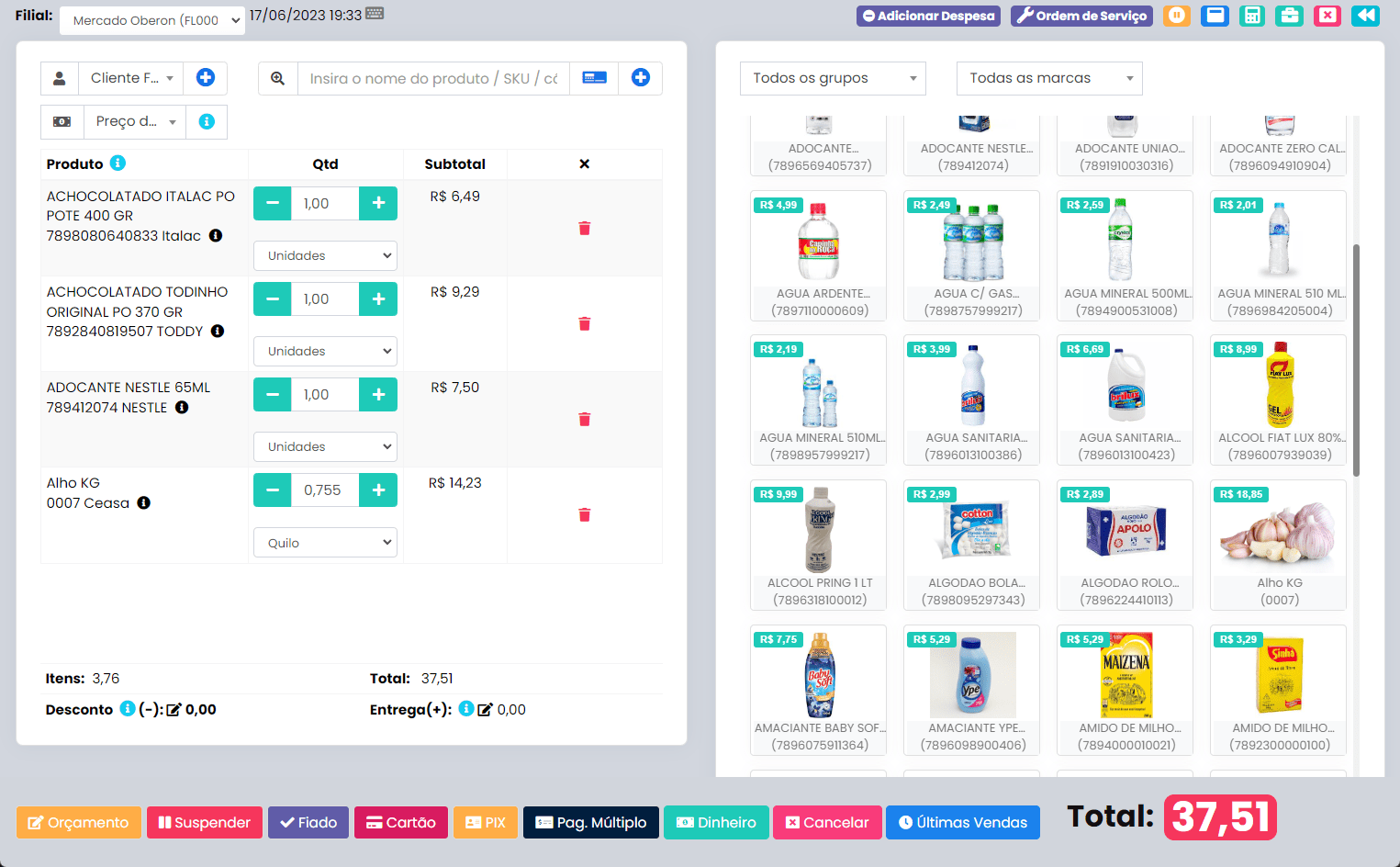1400x867 pixels.
Task: Increase quantity of Adocante Nestle 65ML
Action: 378,394
